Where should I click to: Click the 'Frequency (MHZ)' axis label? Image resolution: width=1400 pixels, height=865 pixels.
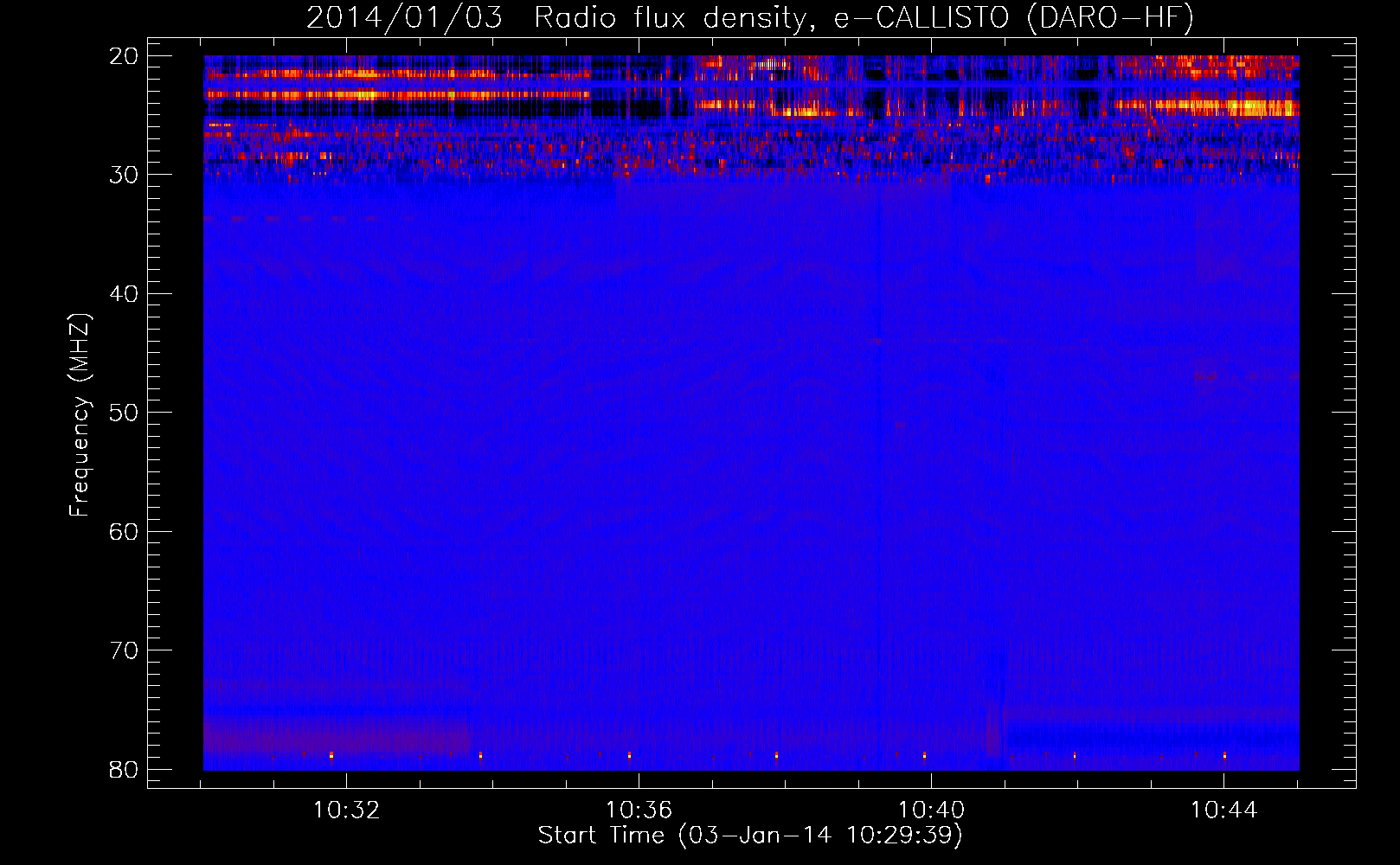pos(80,414)
